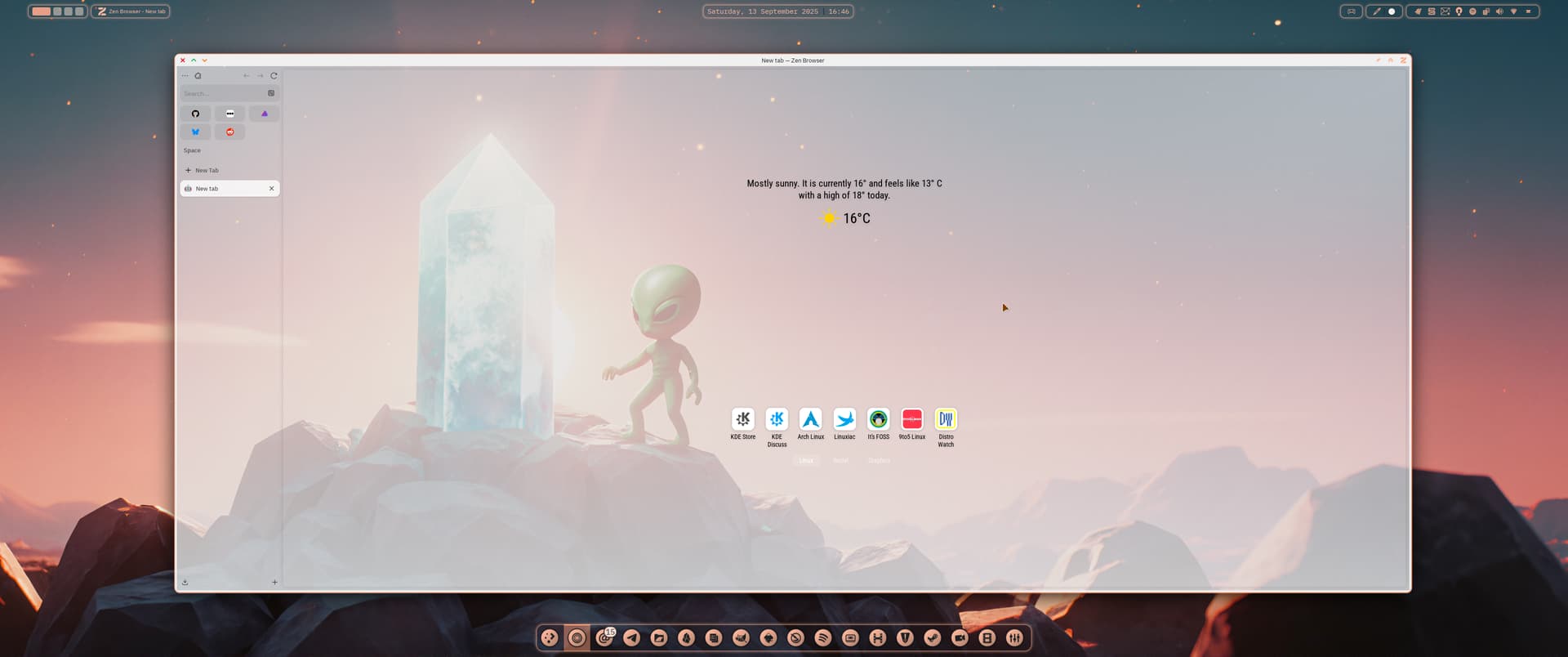Click the purple triangle pinned essential
The width and height of the screenshot is (1568, 657).
(x=264, y=114)
